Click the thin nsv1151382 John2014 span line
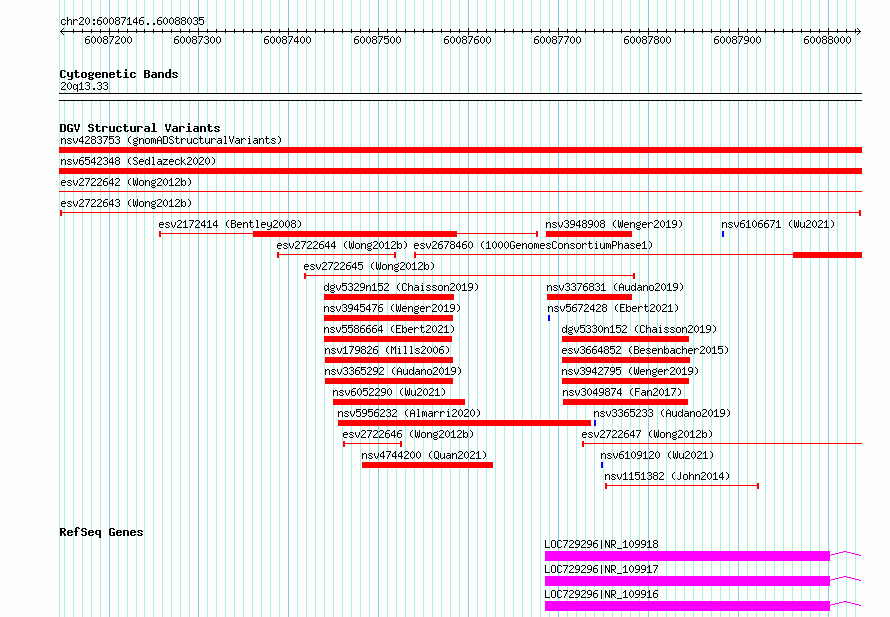This screenshot has width=890, height=617. (682, 486)
